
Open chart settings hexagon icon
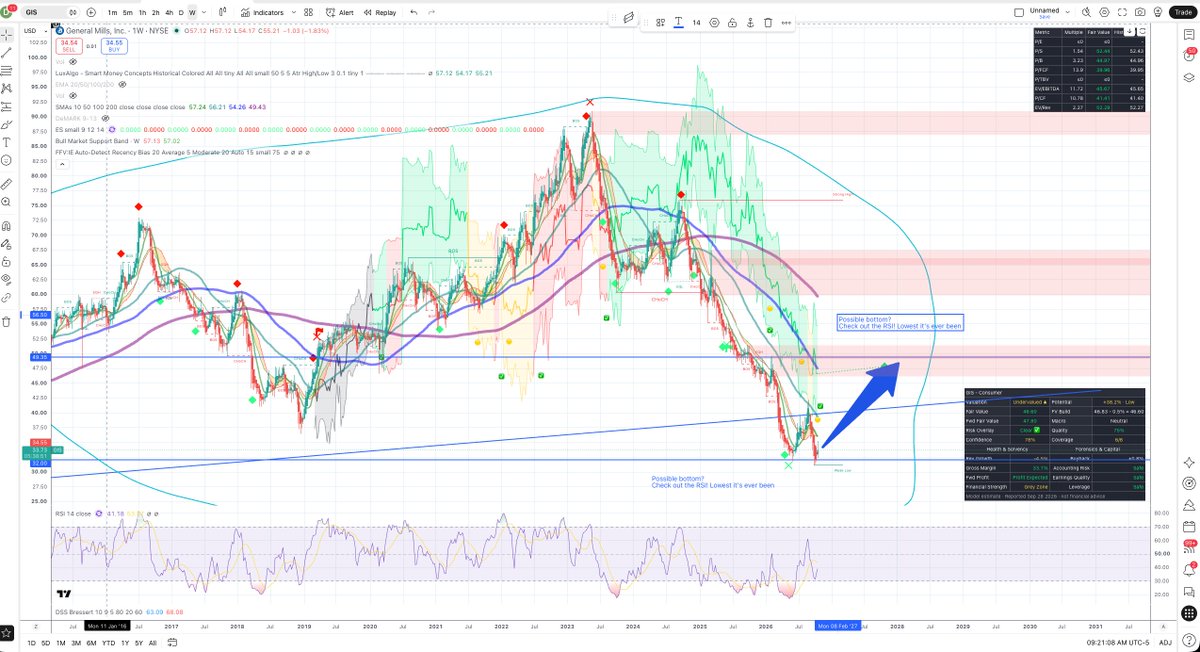[x=1104, y=12]
